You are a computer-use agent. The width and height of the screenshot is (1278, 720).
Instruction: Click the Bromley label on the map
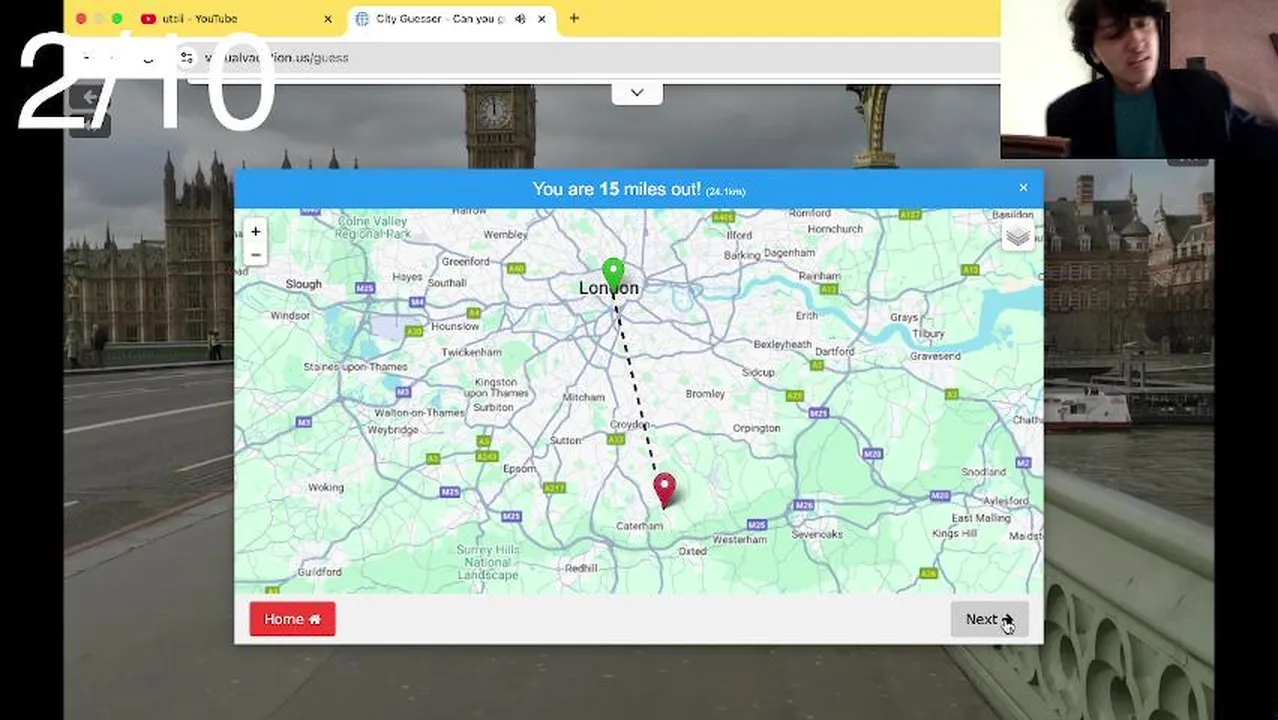tap(705, 394)
